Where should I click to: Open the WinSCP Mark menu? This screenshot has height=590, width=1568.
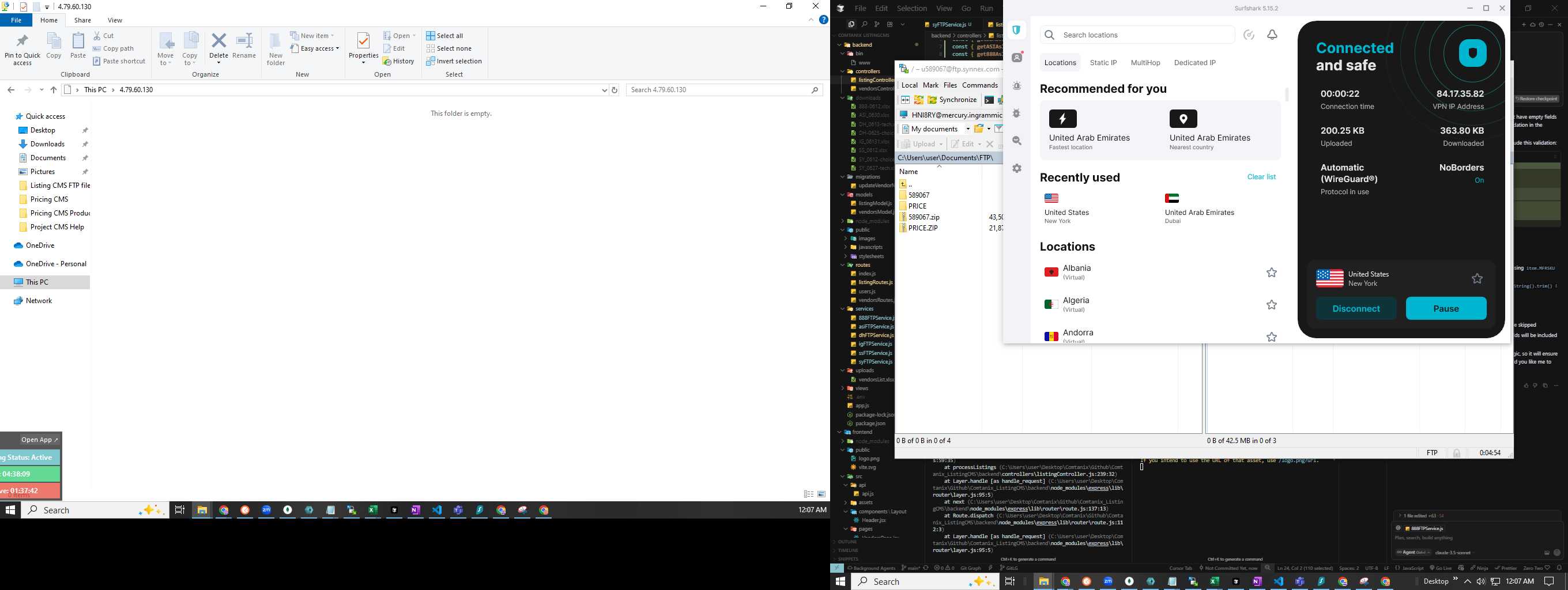(x=930, y=85)
